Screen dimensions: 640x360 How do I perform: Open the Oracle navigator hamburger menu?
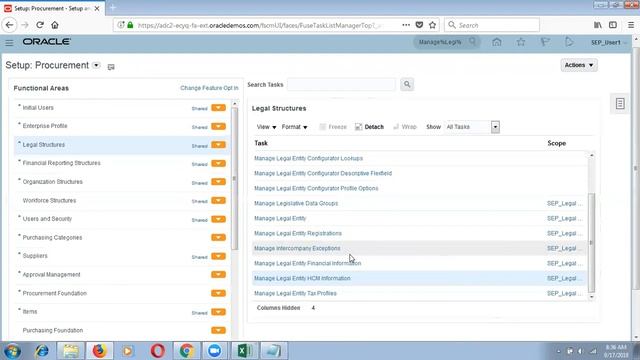point(9,42)
